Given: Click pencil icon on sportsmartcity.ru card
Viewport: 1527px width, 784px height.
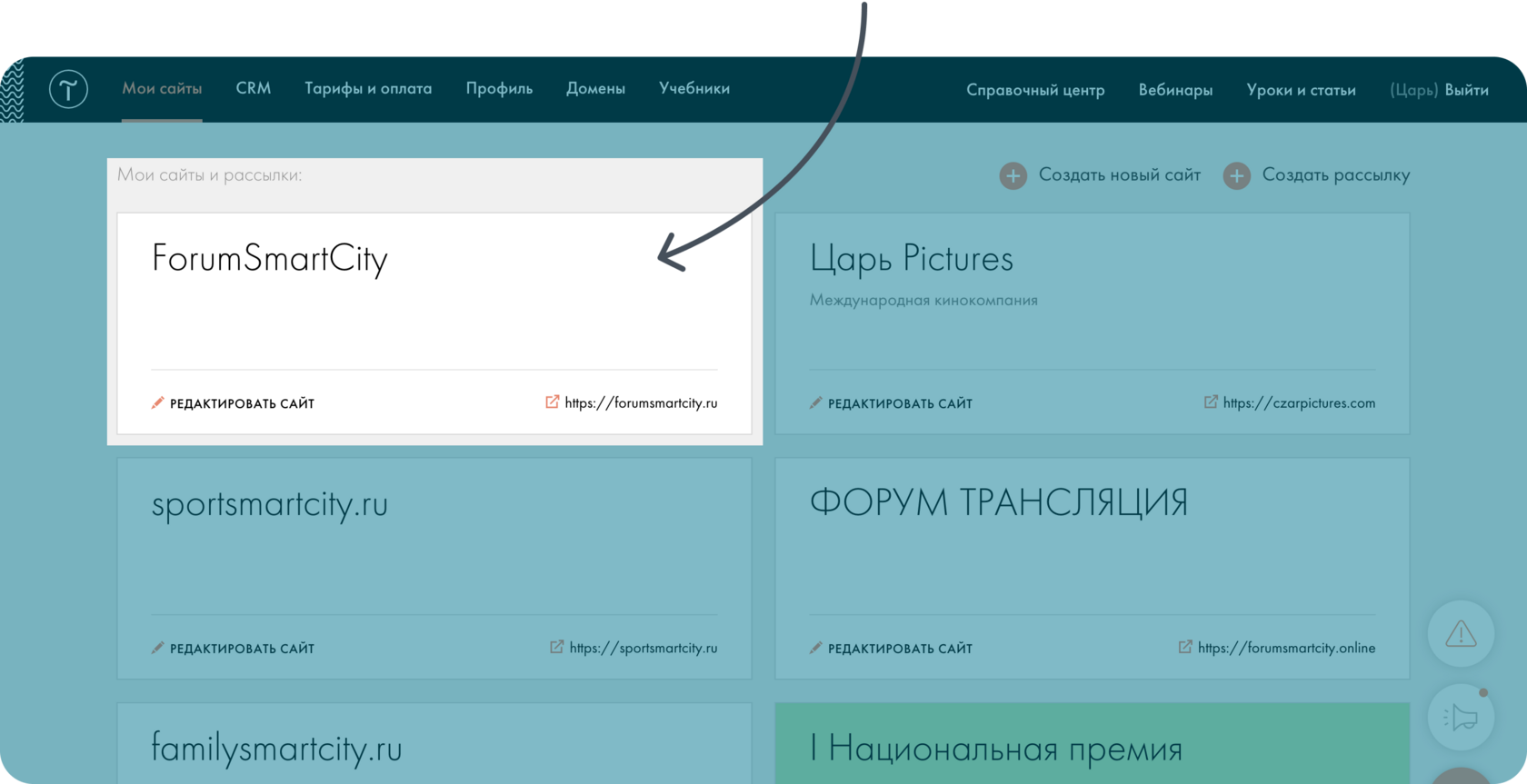Looking at the screenshot, I should [x=157, y=648].
